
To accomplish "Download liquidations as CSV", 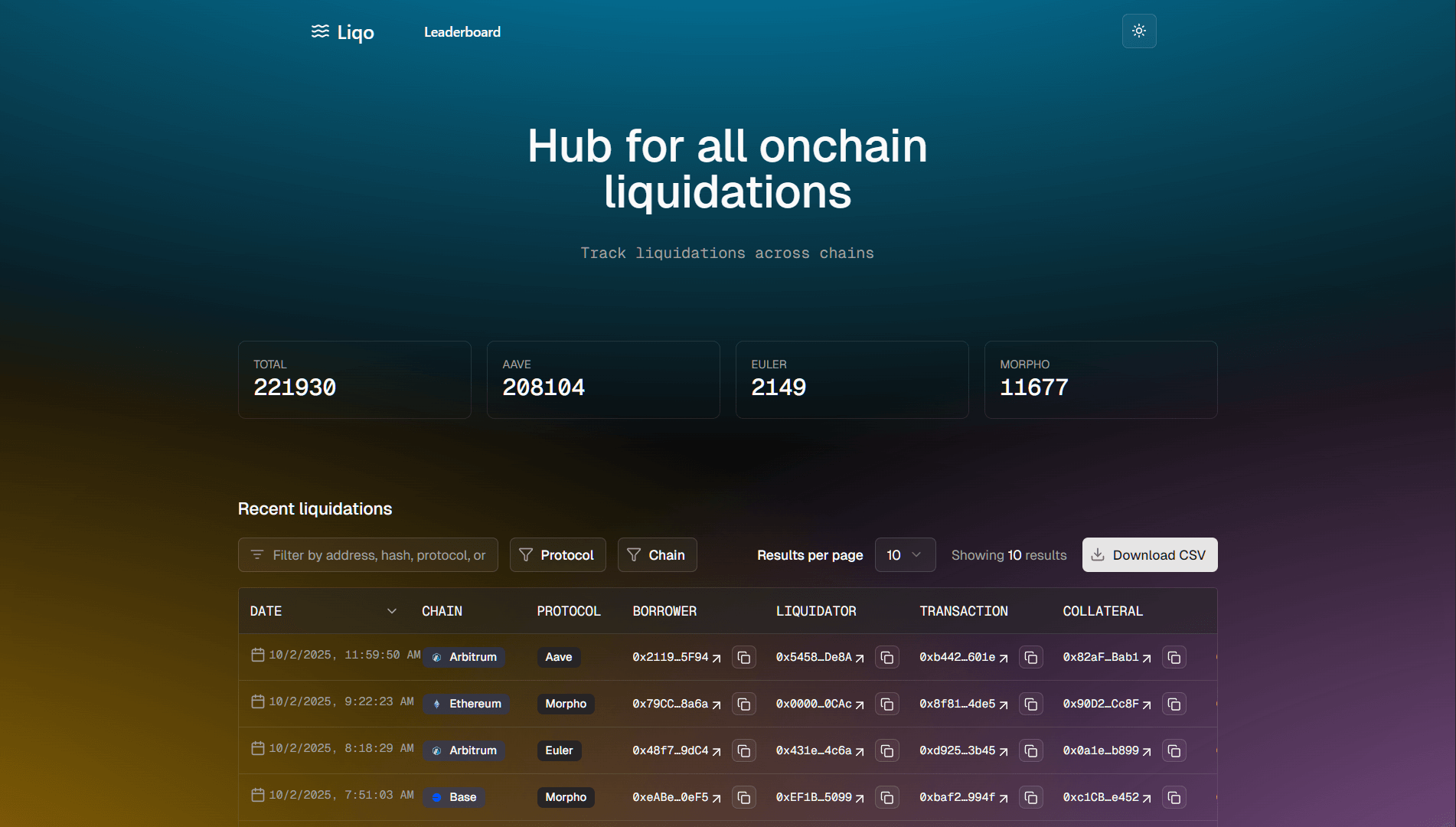I will click(x=1149, y=555).
